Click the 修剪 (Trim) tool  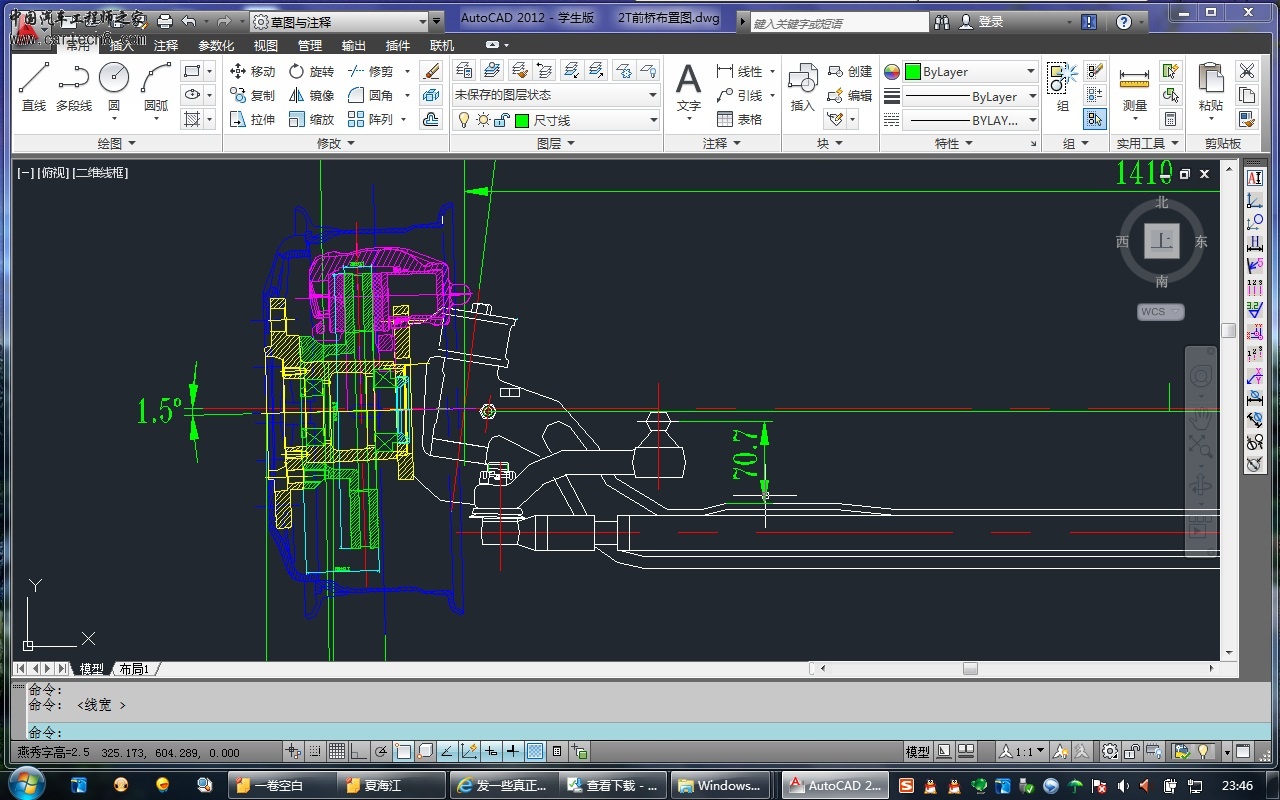pyautogui.click(x=370, y=71)
